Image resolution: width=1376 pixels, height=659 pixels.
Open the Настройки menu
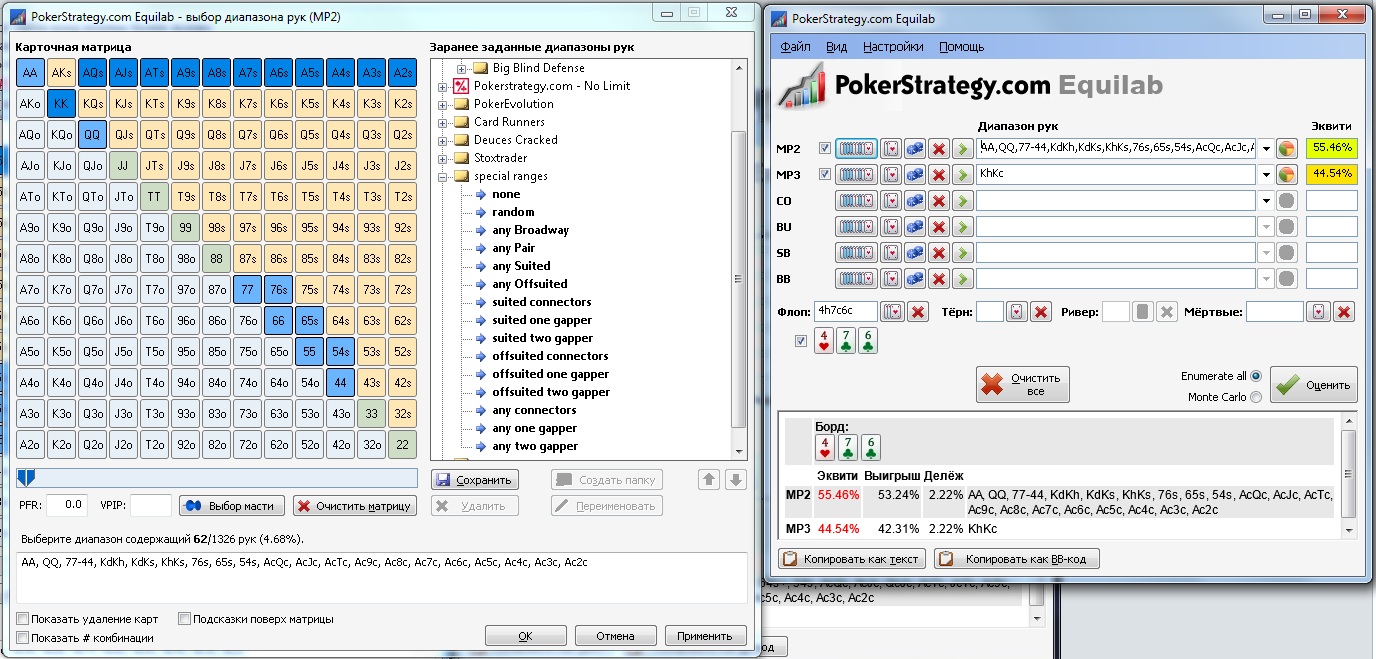point(893,47)
